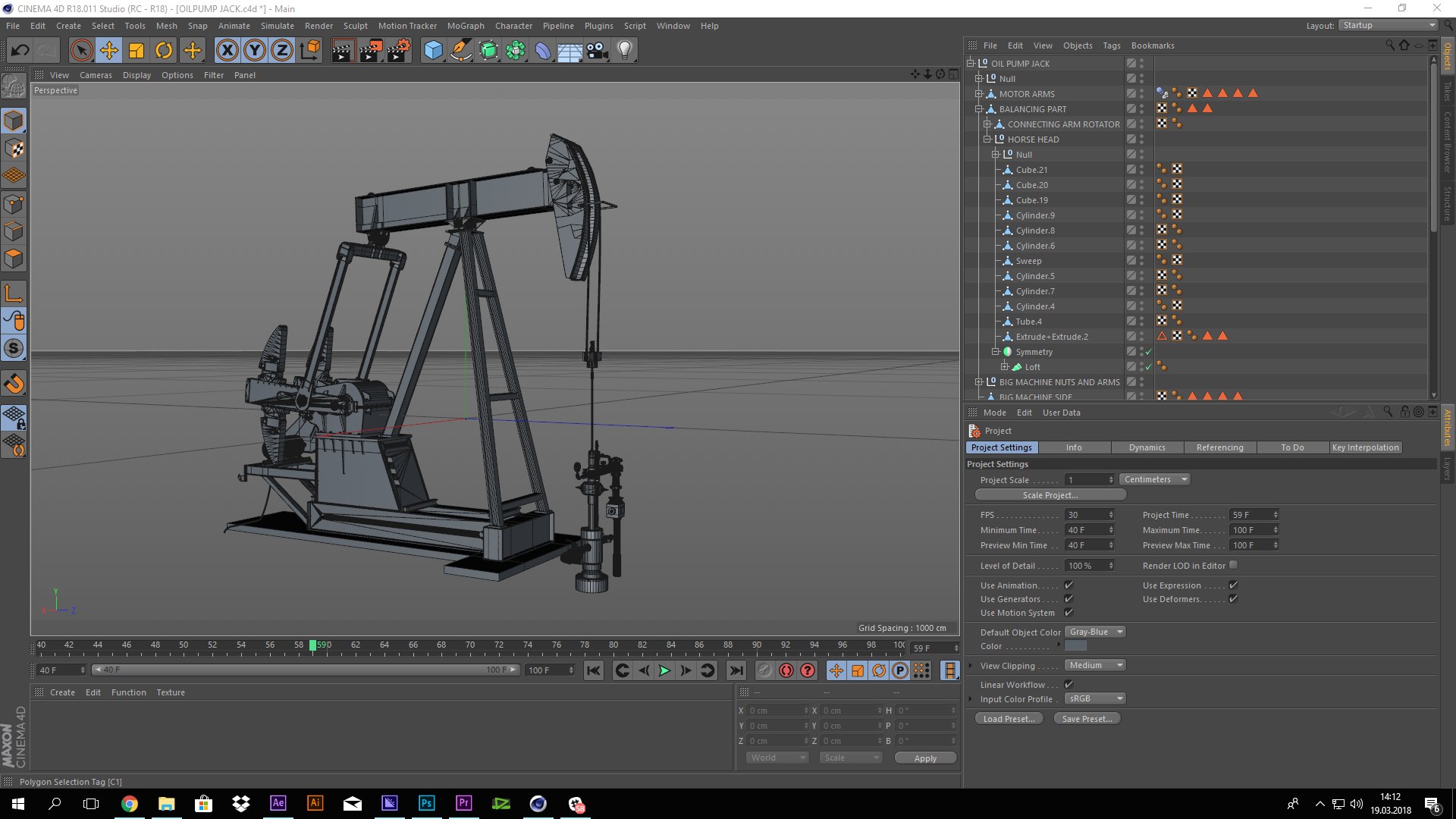This screenshot has width=1456, height=819.
Task: Add a Floor environment object
Action: pos(570,51)
